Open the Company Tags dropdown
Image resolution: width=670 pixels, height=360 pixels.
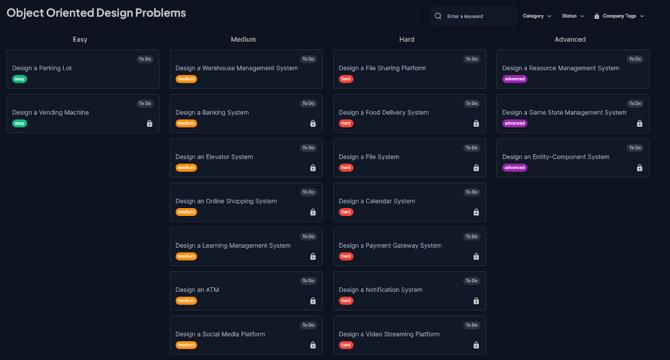pos(619,16)
